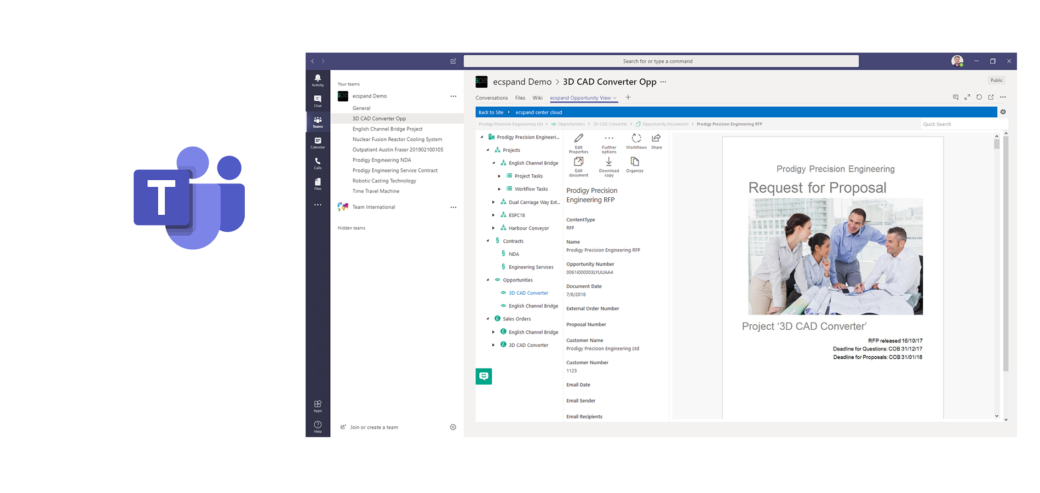Expand the Harbour Conveyor node
1040x493 pixels.
click(x=493, y=228)
